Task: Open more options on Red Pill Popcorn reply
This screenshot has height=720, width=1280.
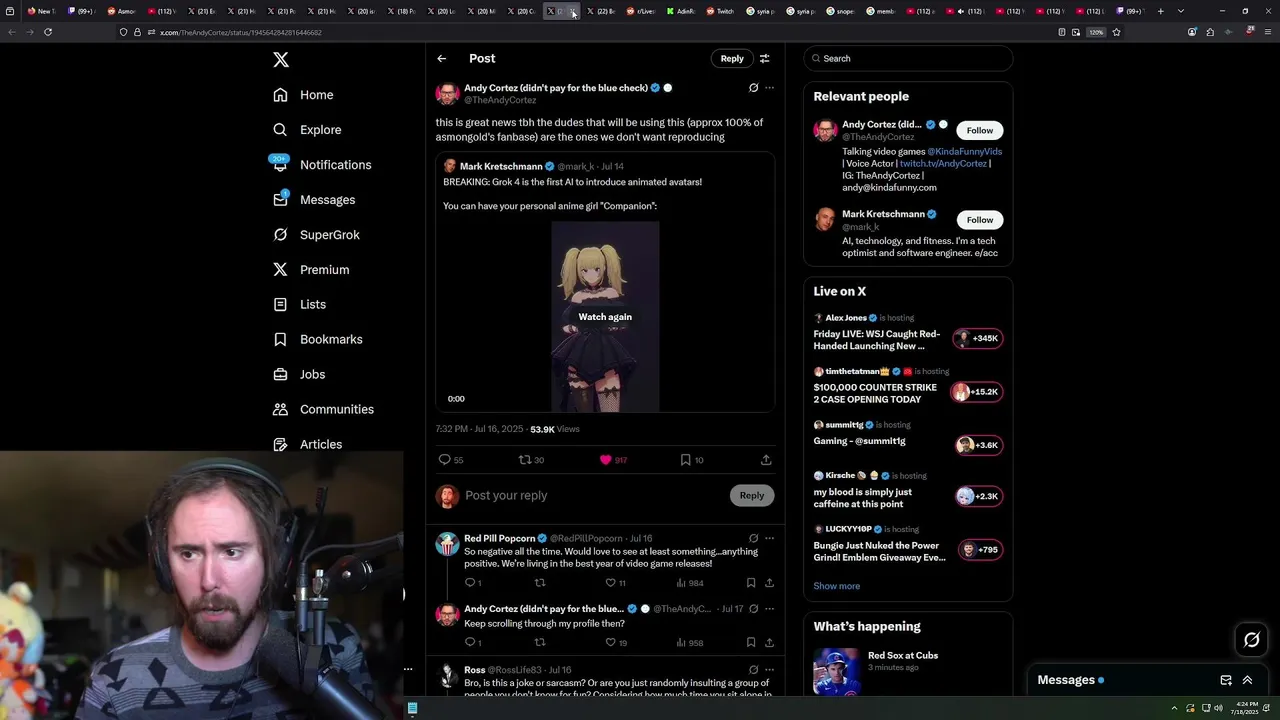Action: (x=769, y=538)
